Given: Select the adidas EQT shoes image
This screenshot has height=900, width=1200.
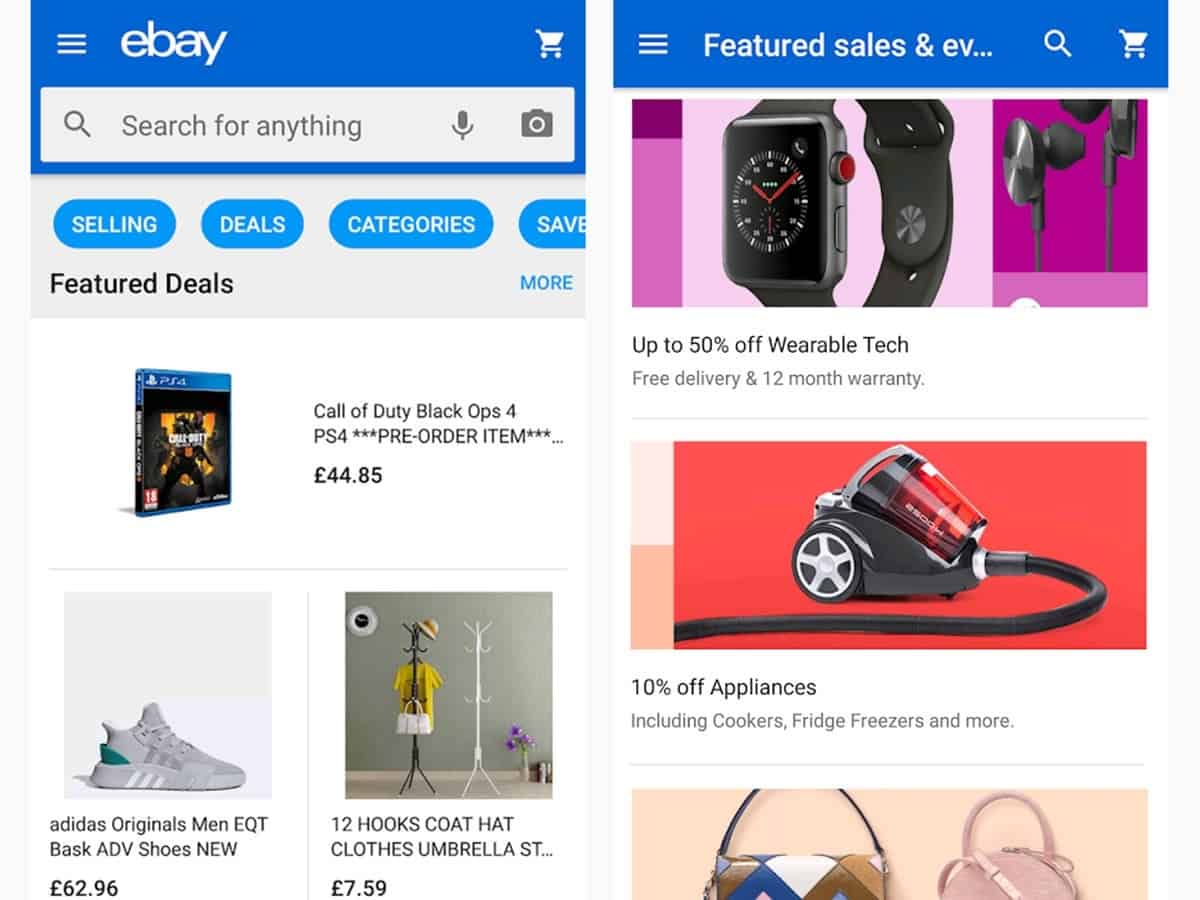Looking at the screenshot, I should [x=168, y=695].
